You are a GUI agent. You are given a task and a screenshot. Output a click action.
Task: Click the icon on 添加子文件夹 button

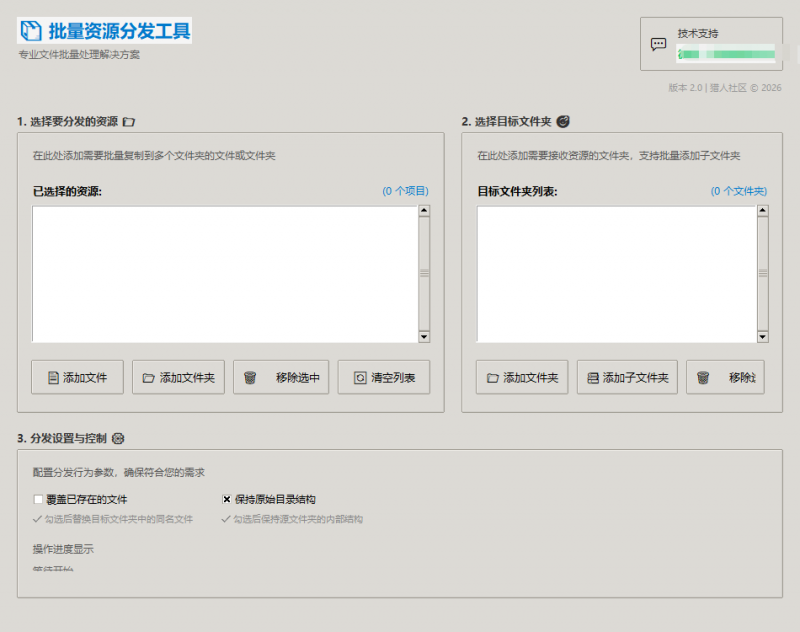[x=593, y=377]
